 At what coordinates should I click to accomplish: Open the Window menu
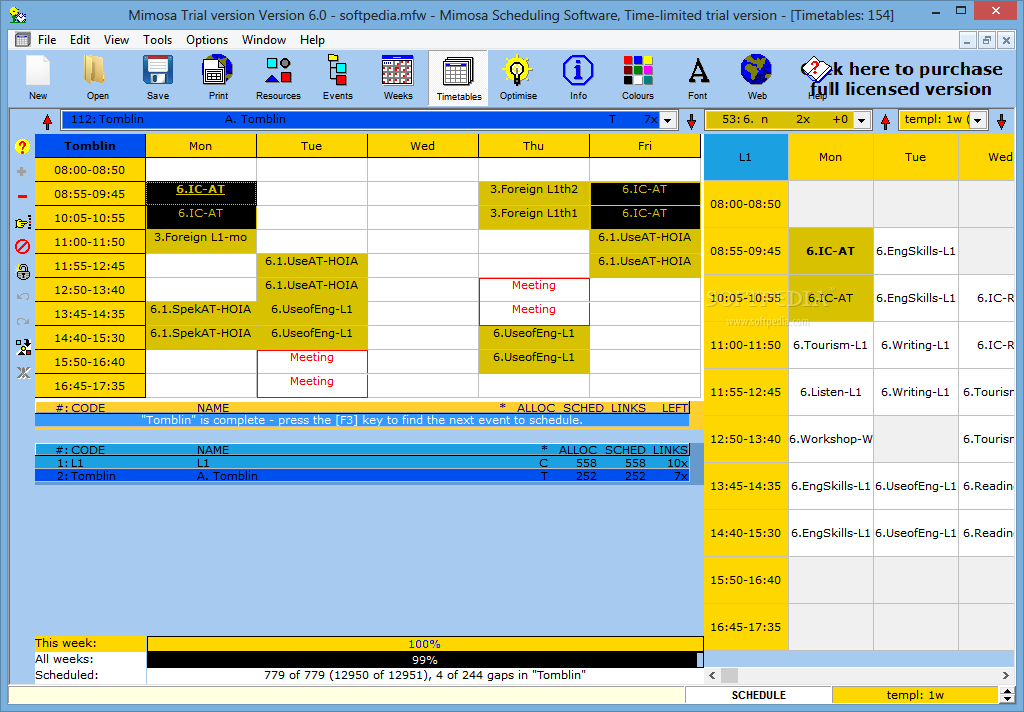tap(264, 40)
